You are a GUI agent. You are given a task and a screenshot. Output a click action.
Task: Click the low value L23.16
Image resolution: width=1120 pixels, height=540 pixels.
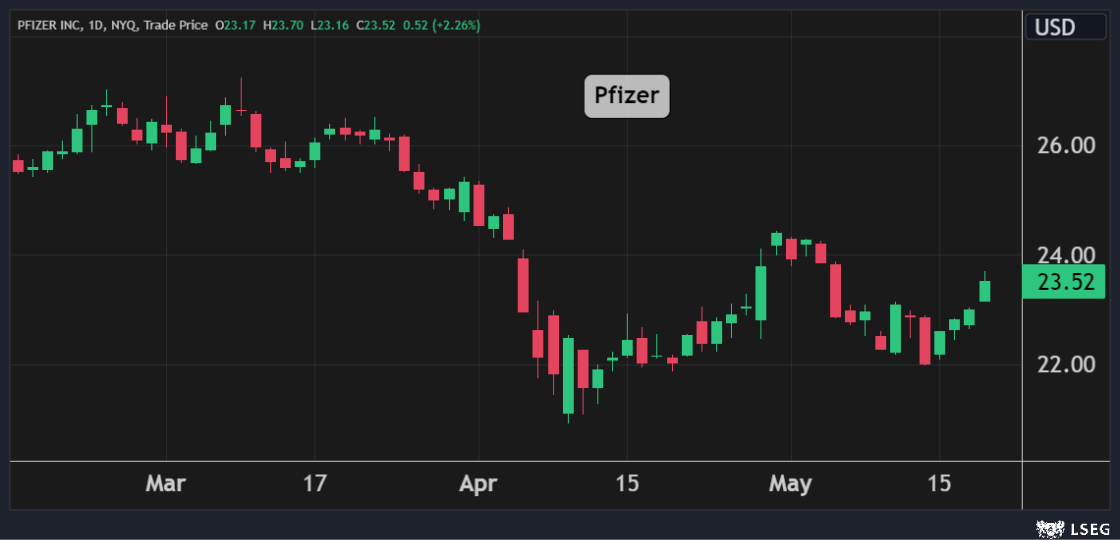tap(330, 25)
